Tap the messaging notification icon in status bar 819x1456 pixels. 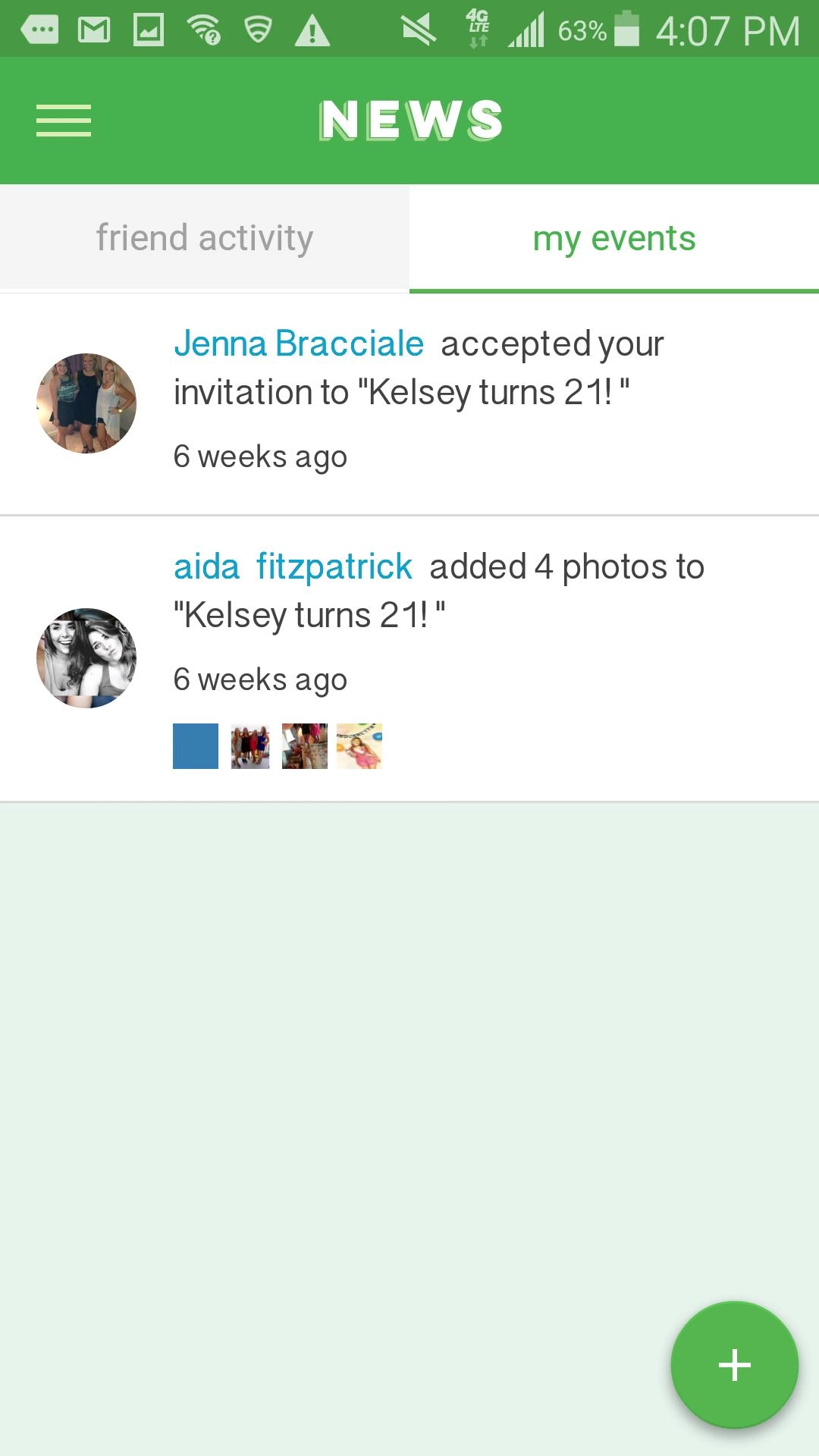pos(39,30)
